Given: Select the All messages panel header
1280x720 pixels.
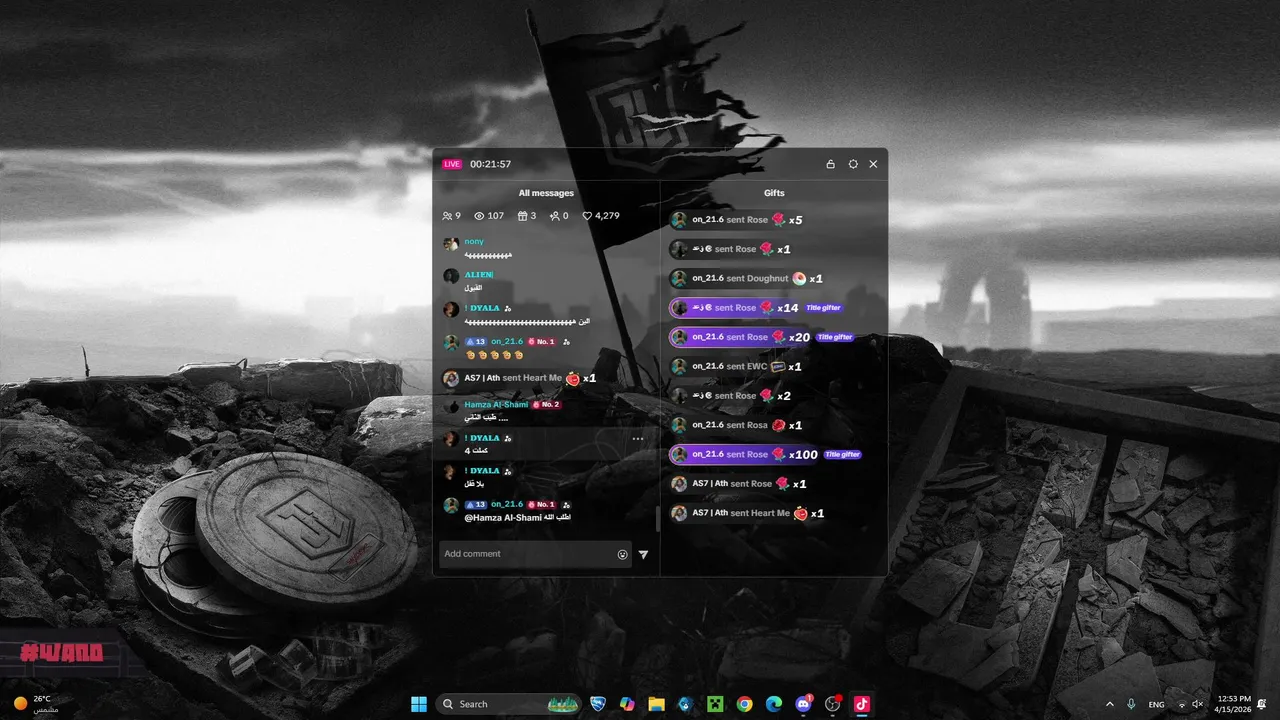Looking at the screenshot, I should pos(546,193).
